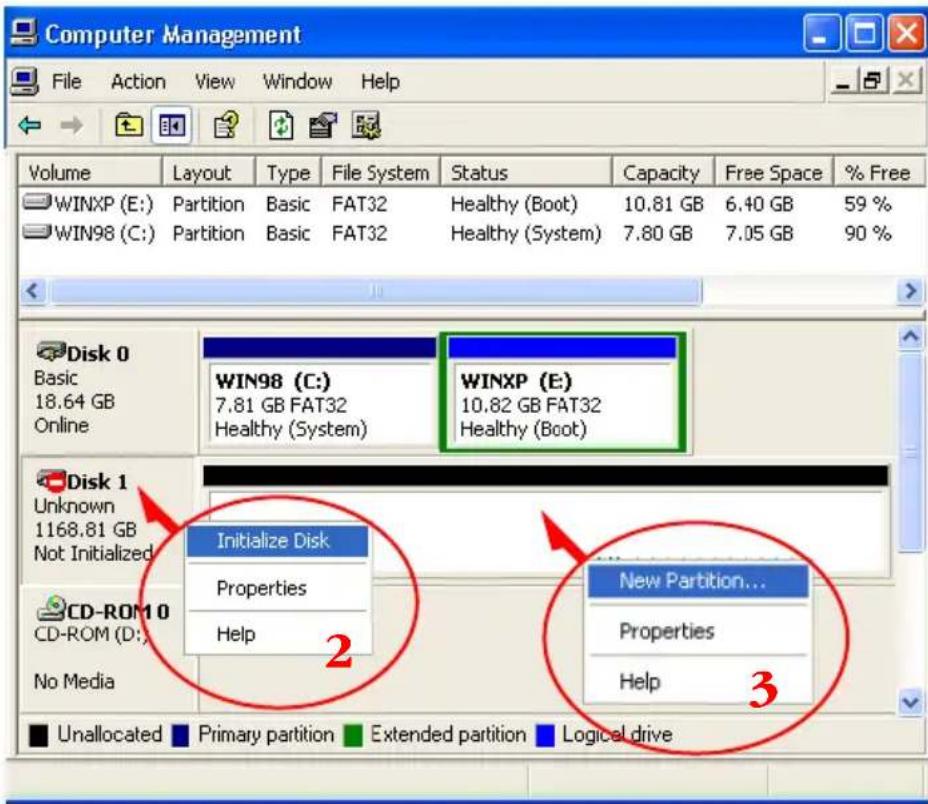928x804 pixels.
Task: Restore the inner MDI child window
Action: pyautogui.click(x=874, y=81)
